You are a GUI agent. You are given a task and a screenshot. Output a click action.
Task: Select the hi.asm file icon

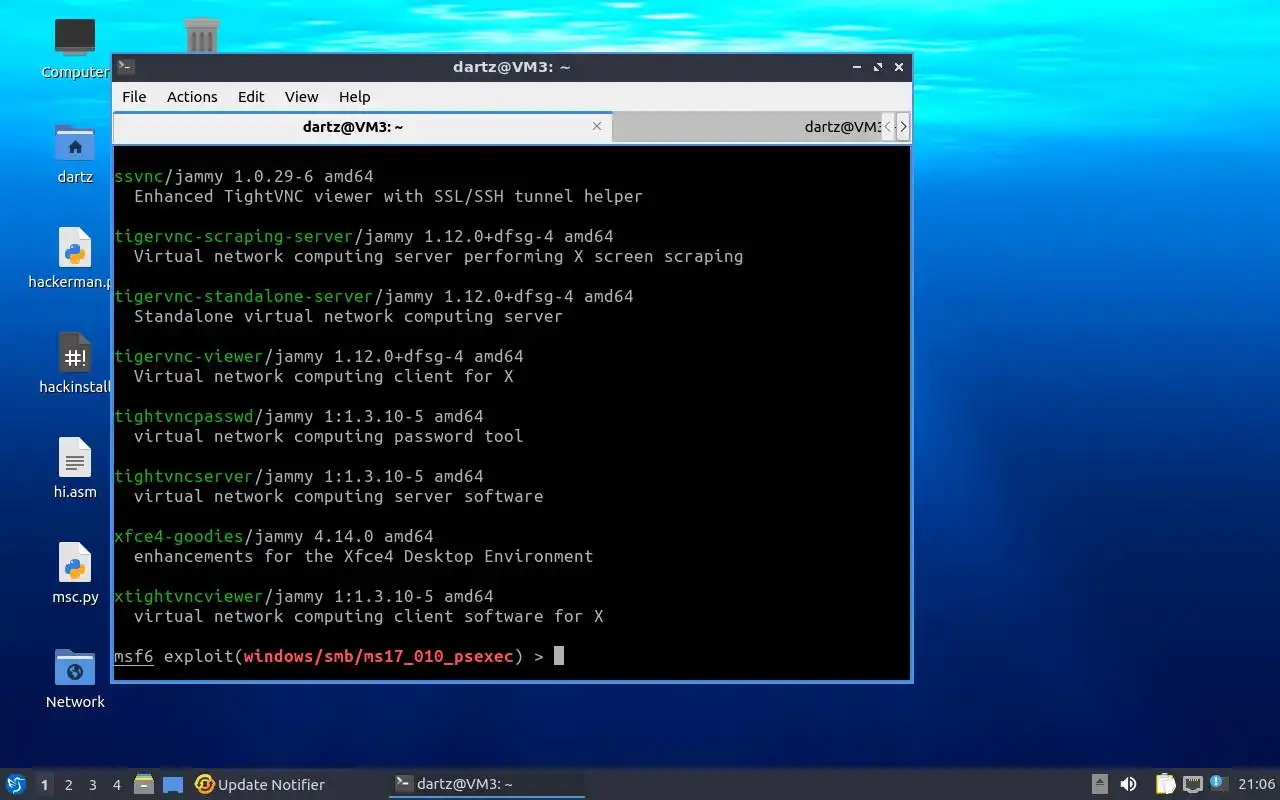(75, 457)
